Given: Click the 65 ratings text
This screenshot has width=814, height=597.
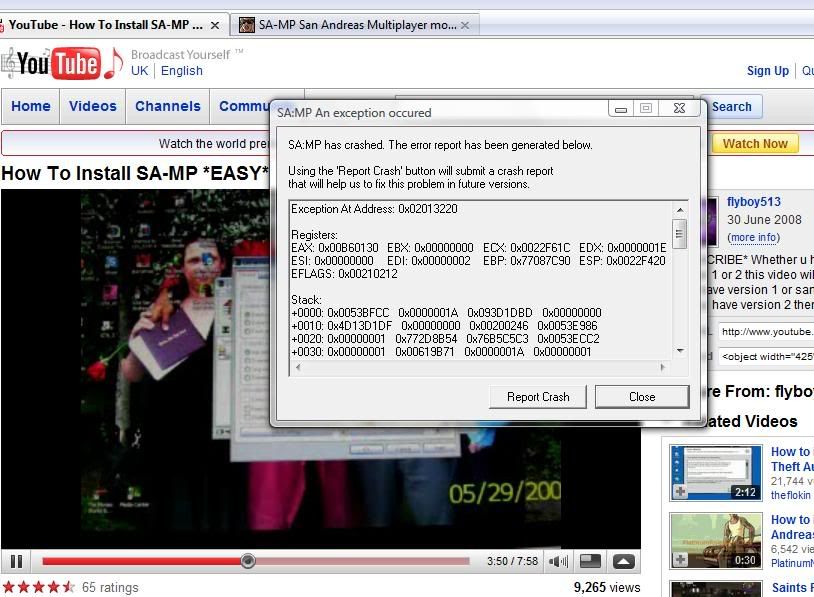Looking at the screenshot, I should (x=110, y=587).
